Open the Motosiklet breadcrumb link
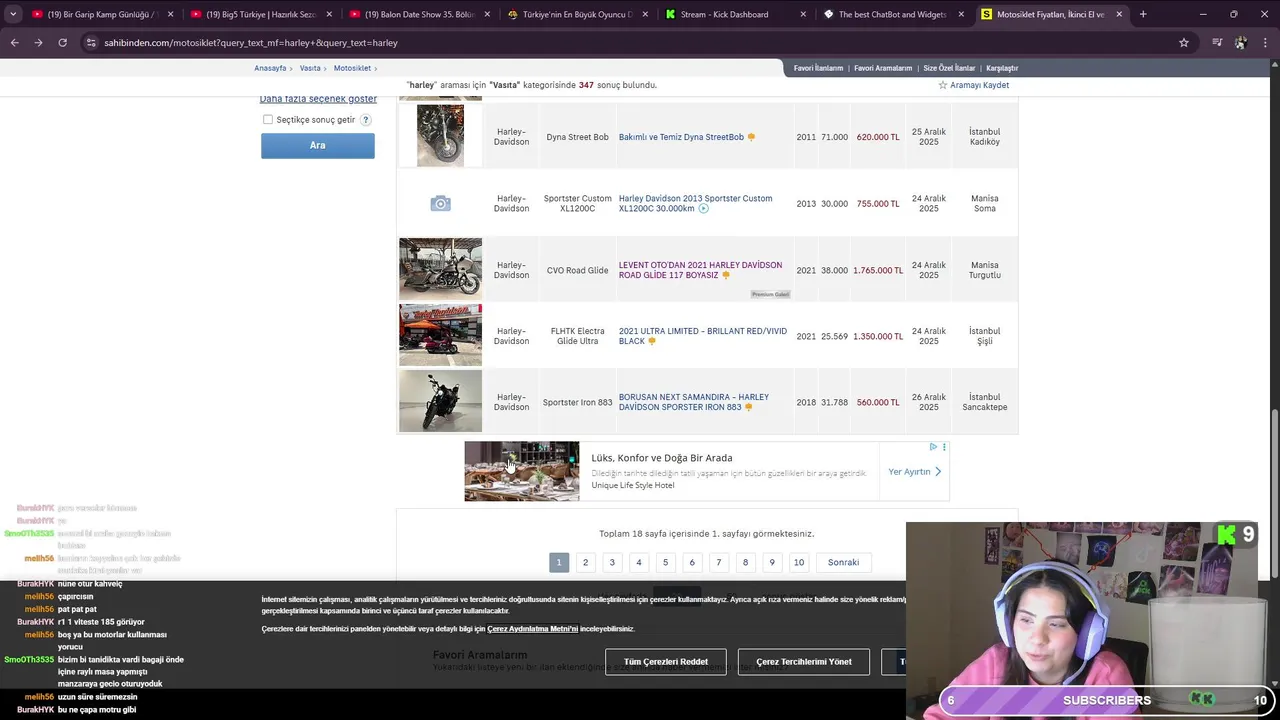Image resolution: width=1280 pixels, height=720 pixels. pyautogui.click(x=352, y=68)
